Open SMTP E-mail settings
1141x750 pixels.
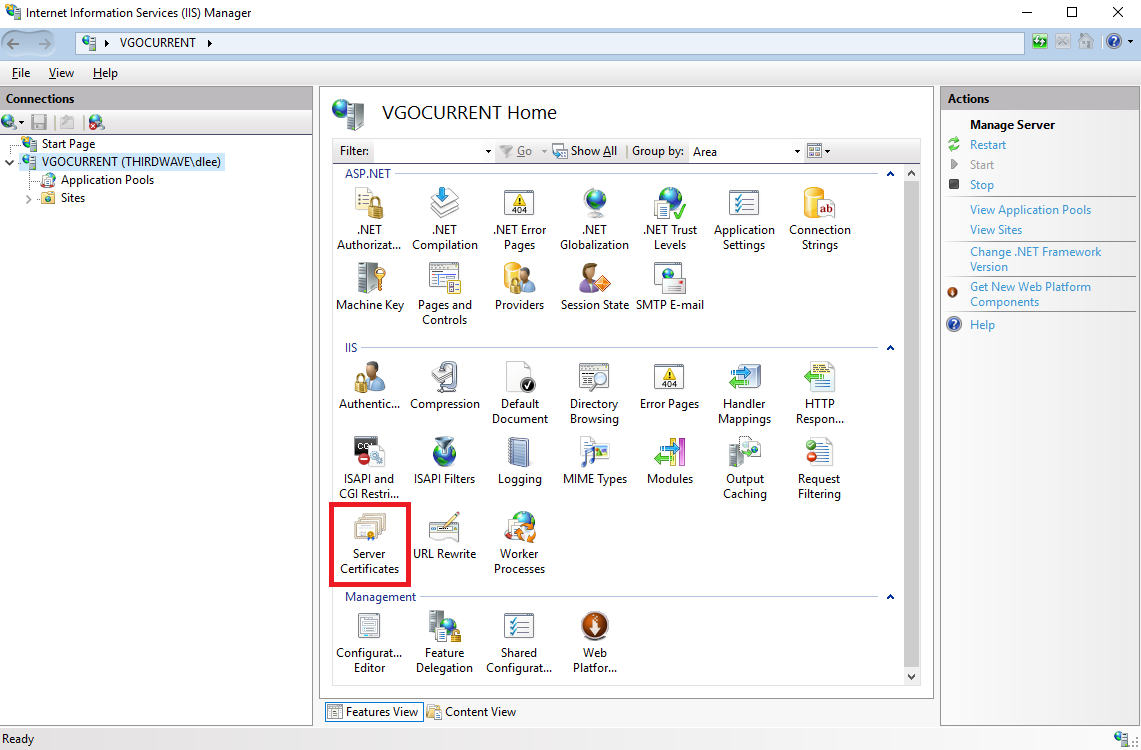(669, 287)
